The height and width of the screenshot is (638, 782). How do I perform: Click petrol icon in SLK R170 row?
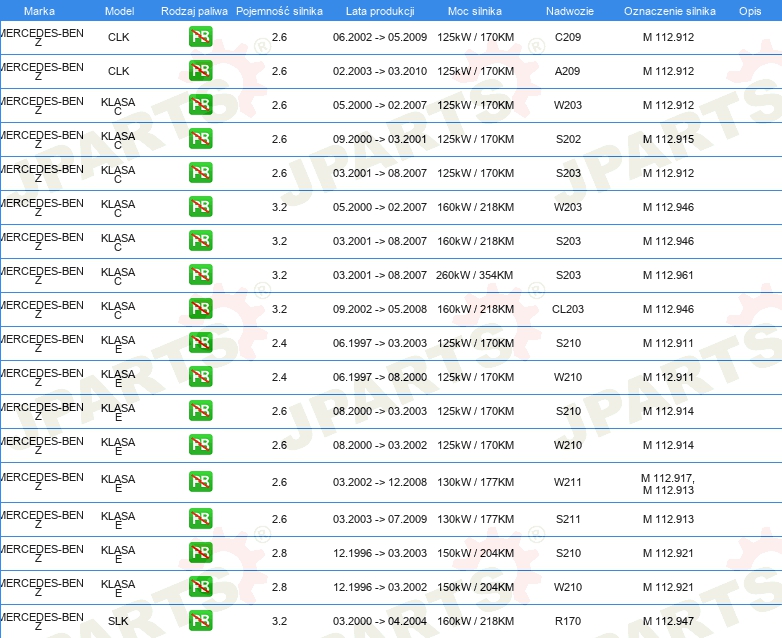[x=200, y=621]
